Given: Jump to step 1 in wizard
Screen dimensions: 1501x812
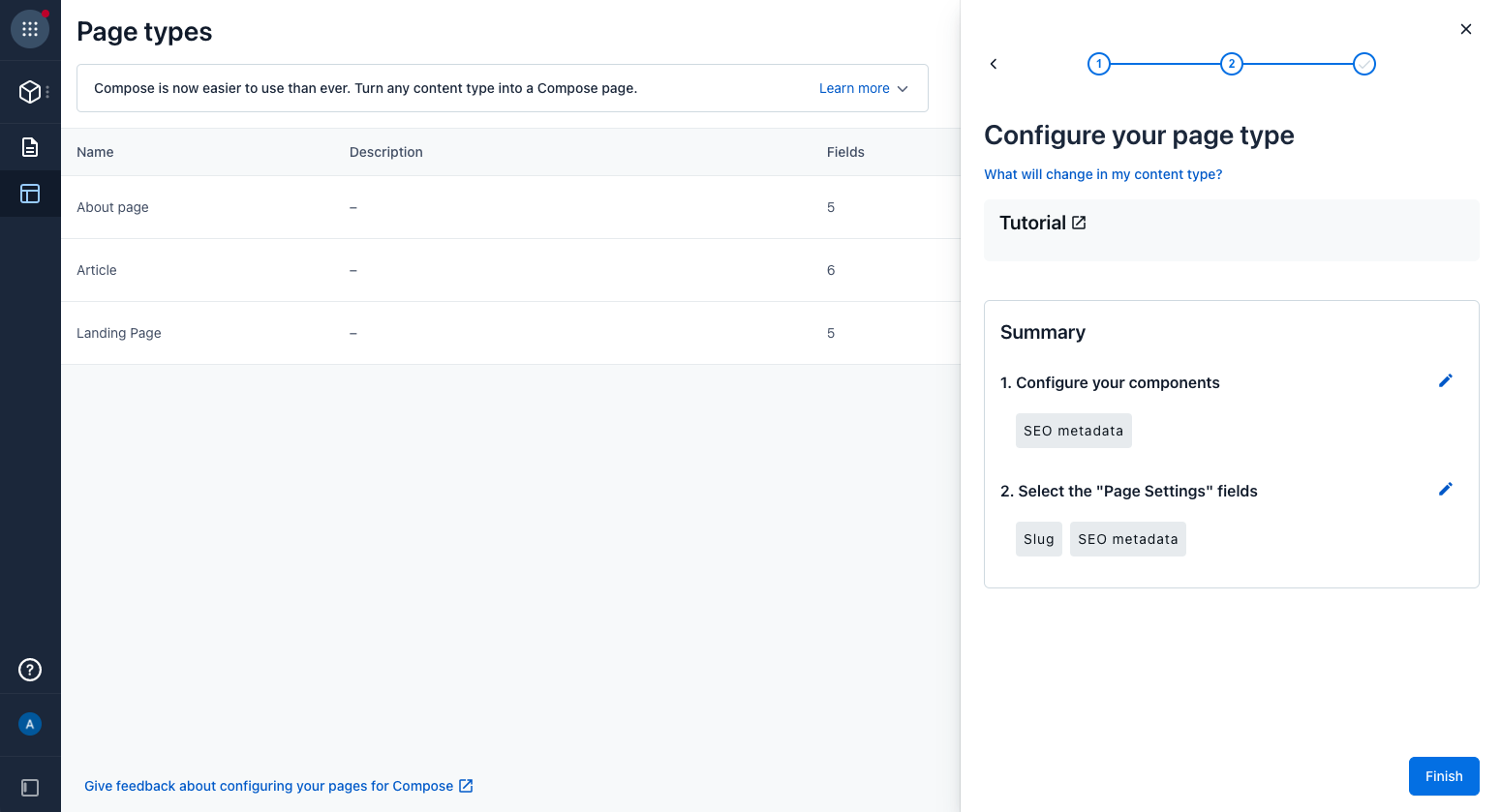Looking at the screenshot, I should point(1099,64).
